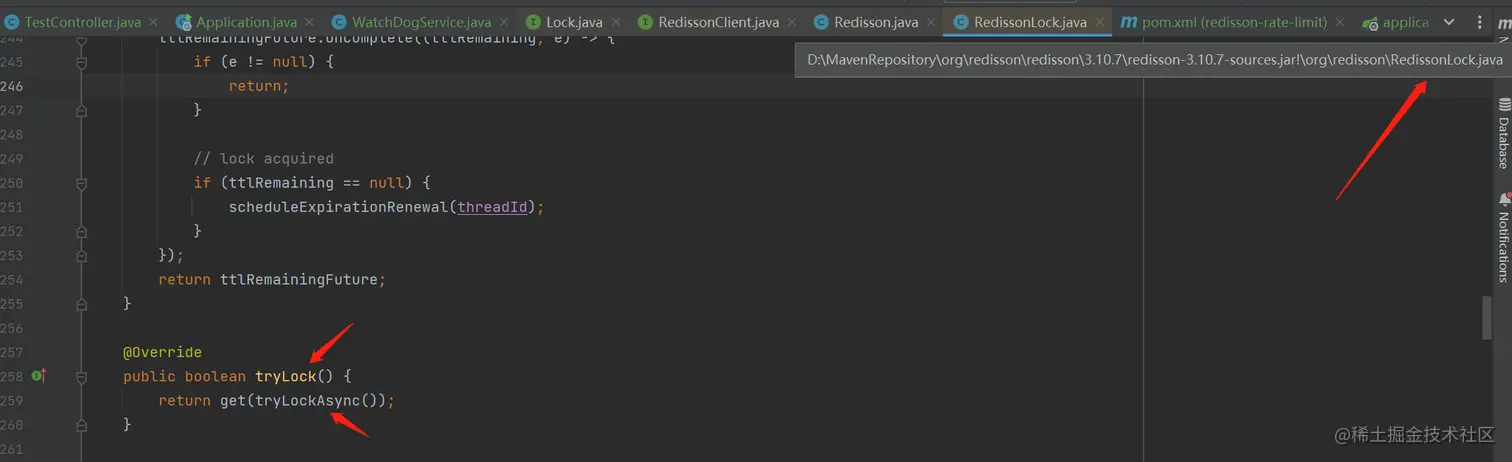Close the Application.java tab
1512x462 pixels.
tap(307, 22)
